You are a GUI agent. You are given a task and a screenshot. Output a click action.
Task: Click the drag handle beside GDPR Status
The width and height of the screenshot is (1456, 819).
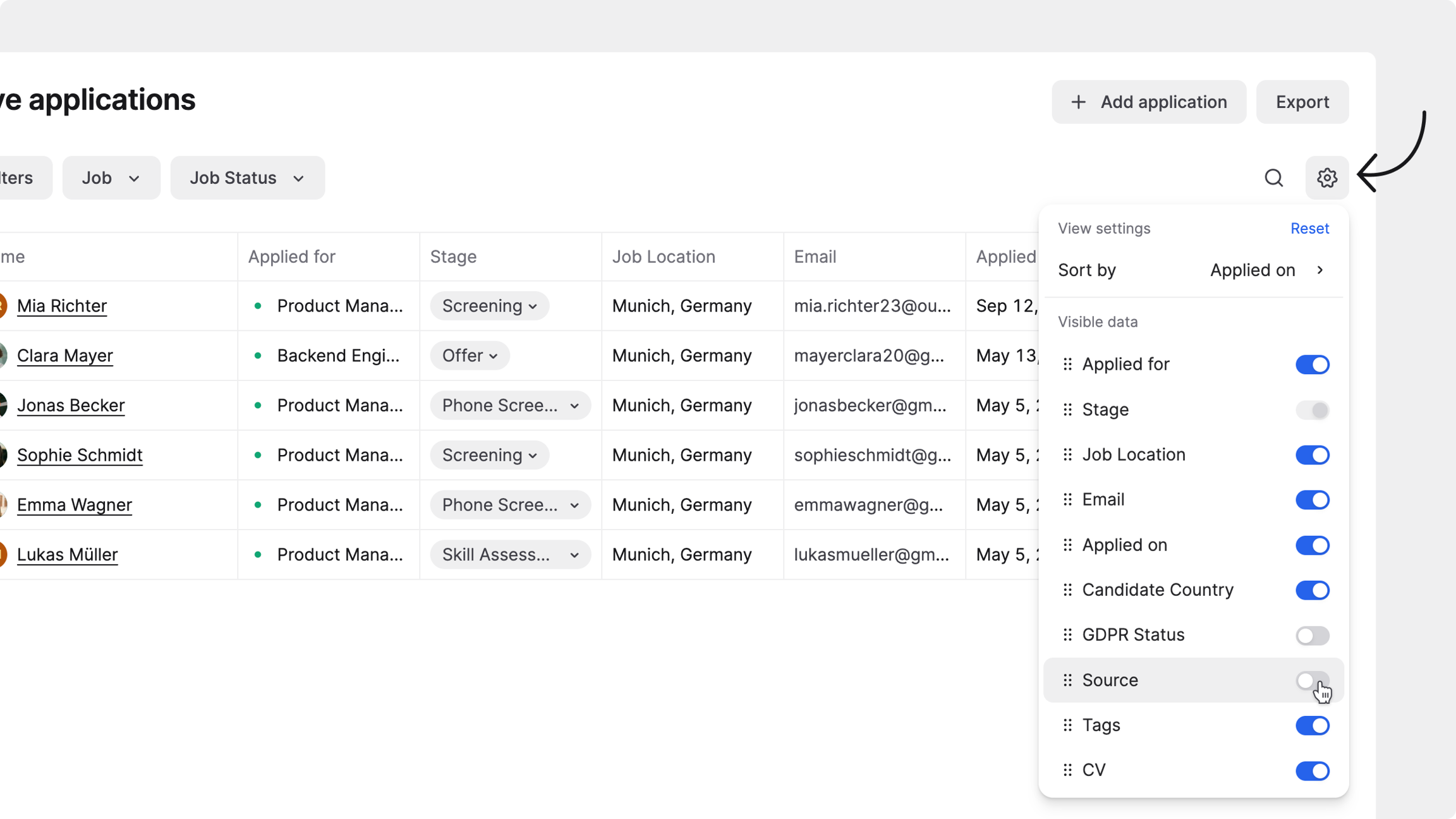[x=1067, y=634]
